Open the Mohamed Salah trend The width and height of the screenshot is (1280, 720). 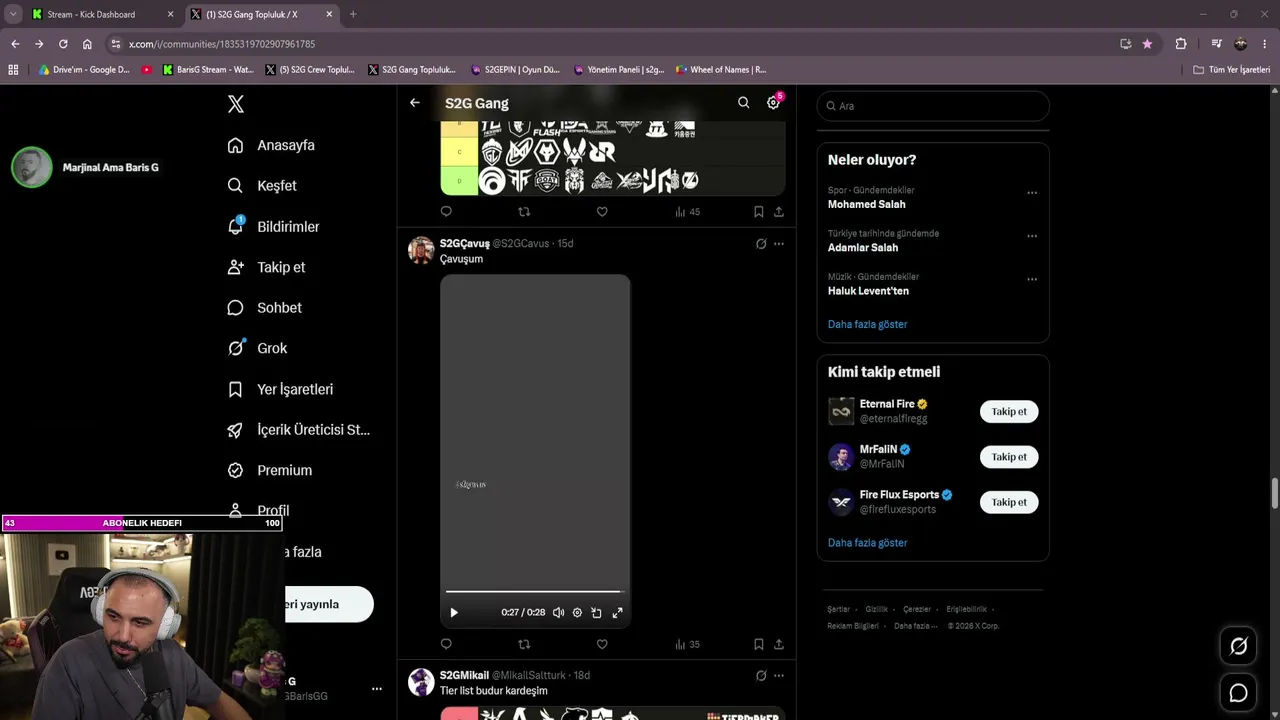pyautogui.click(x=867, y=204)
